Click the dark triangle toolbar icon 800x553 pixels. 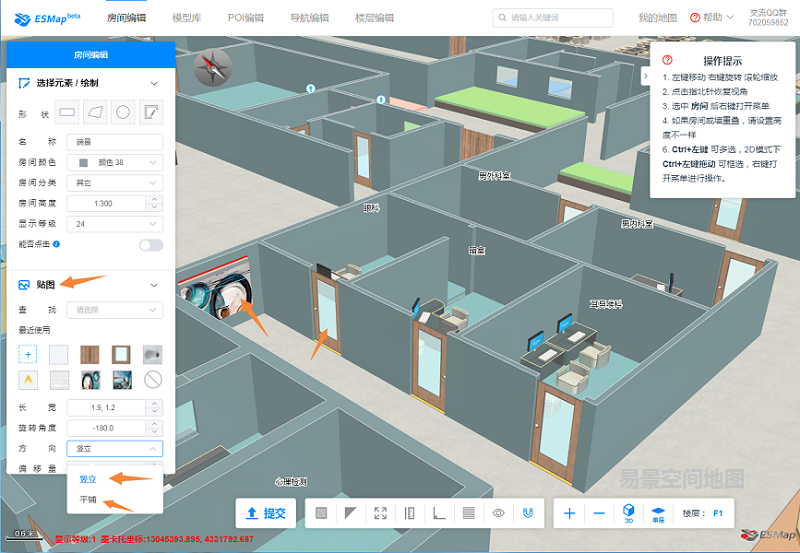tap(351, 513)
